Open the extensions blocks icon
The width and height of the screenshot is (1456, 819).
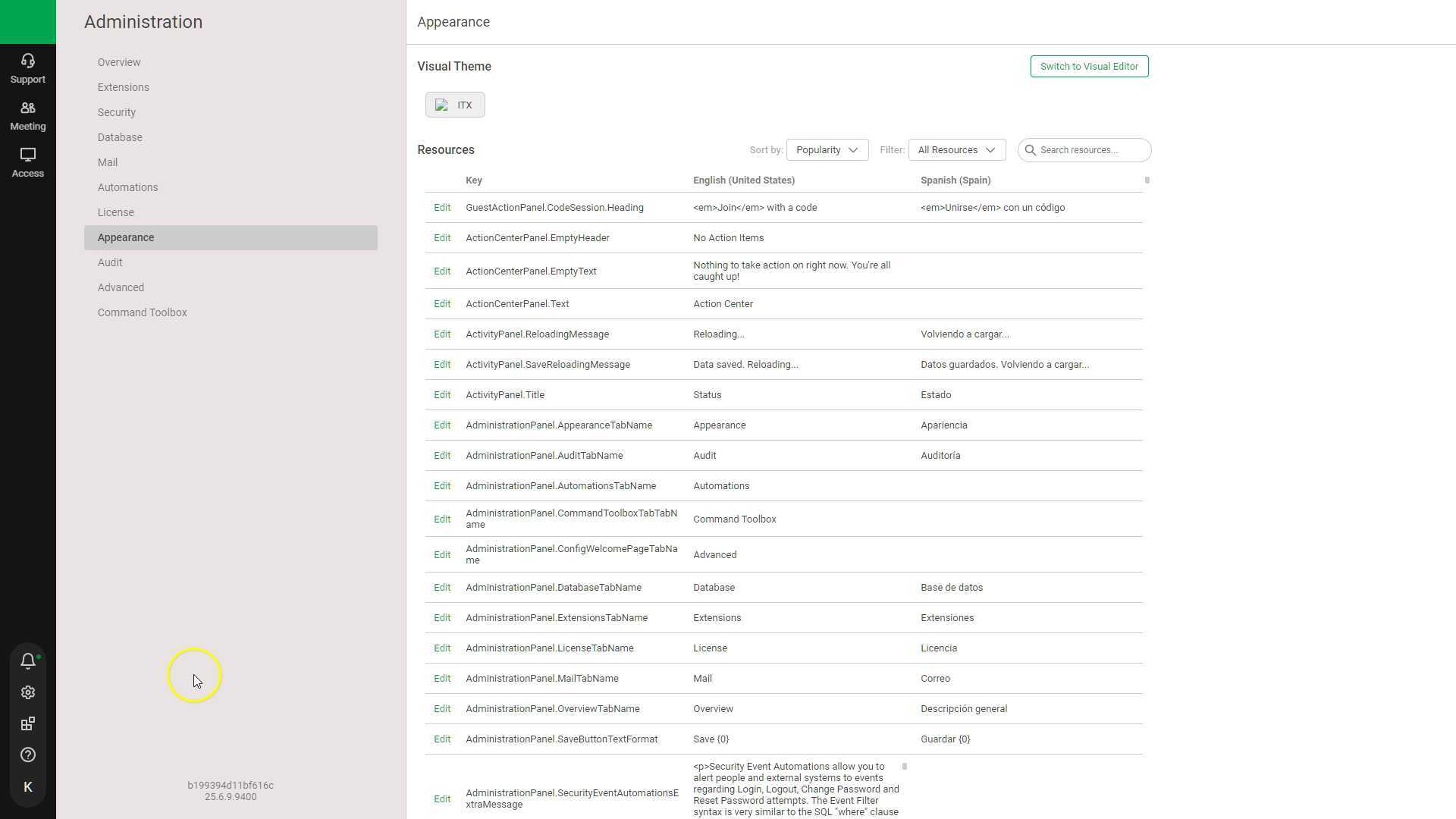28,723
